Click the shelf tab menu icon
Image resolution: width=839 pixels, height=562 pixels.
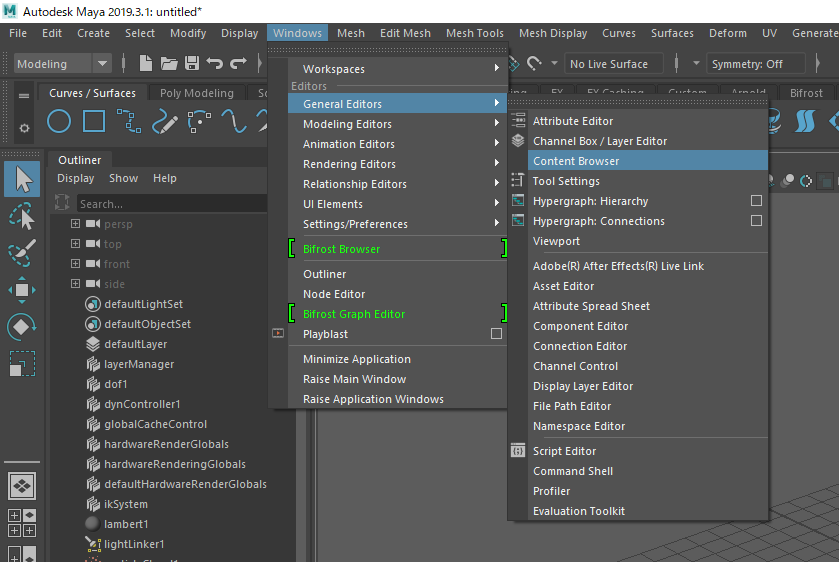click(x=24, y=96)
